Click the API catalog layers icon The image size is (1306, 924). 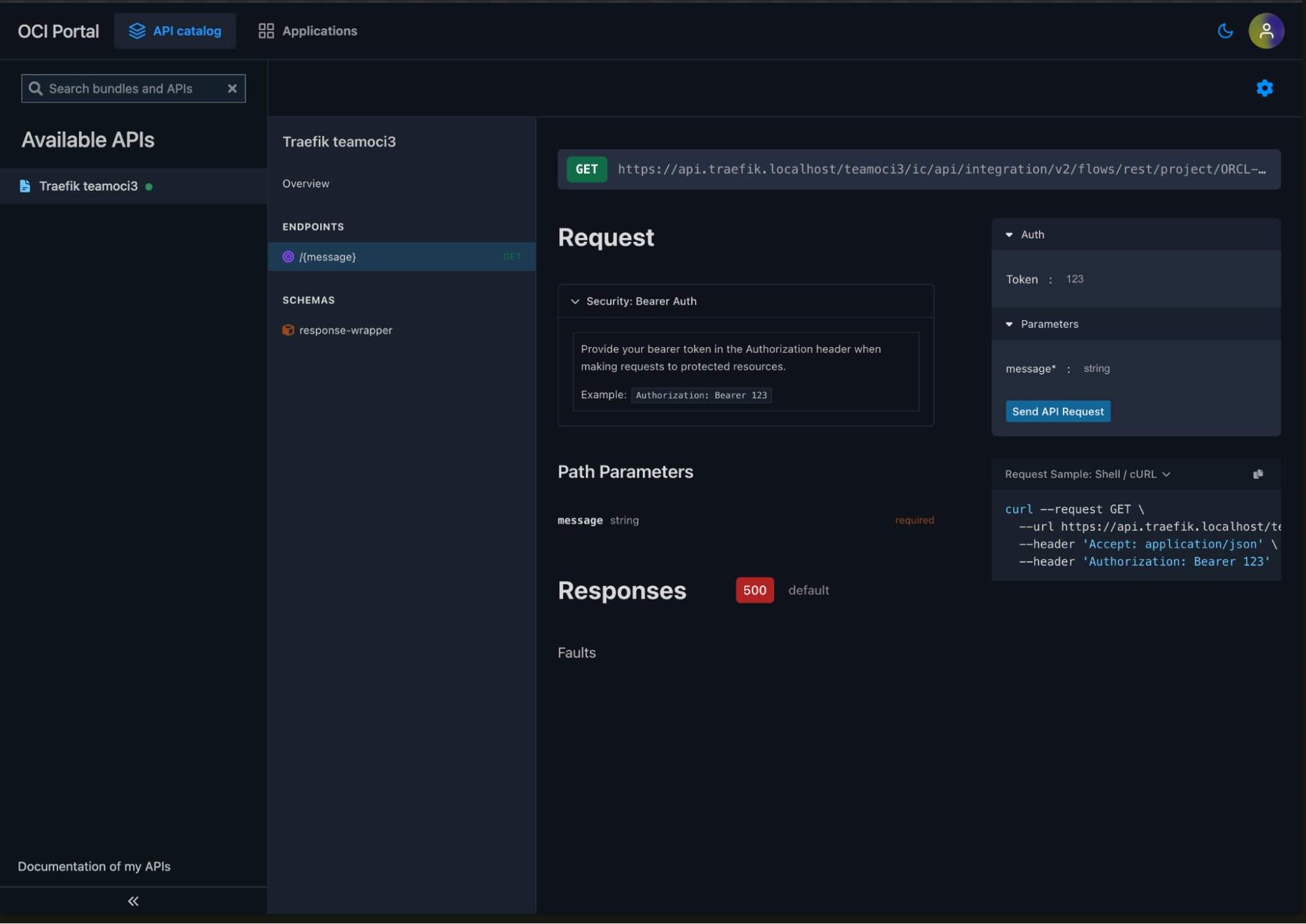[x=137, y=31]
